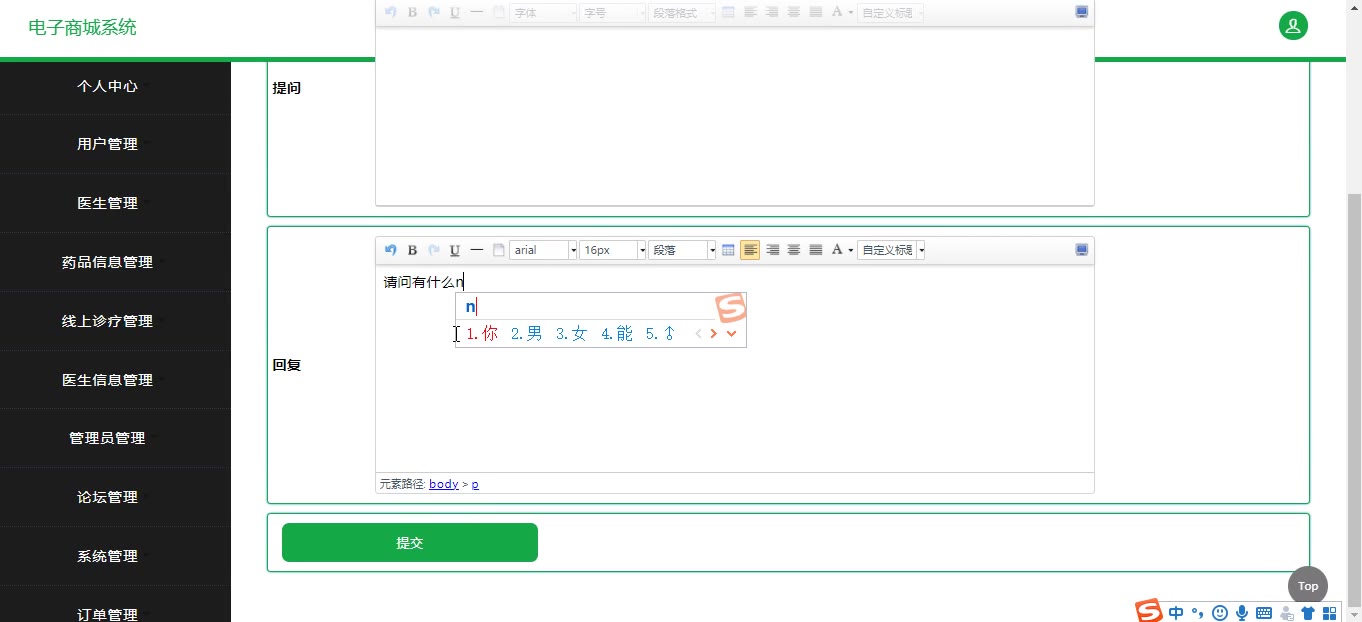Open 个人中心 sidebar menu

click(107, 86)
